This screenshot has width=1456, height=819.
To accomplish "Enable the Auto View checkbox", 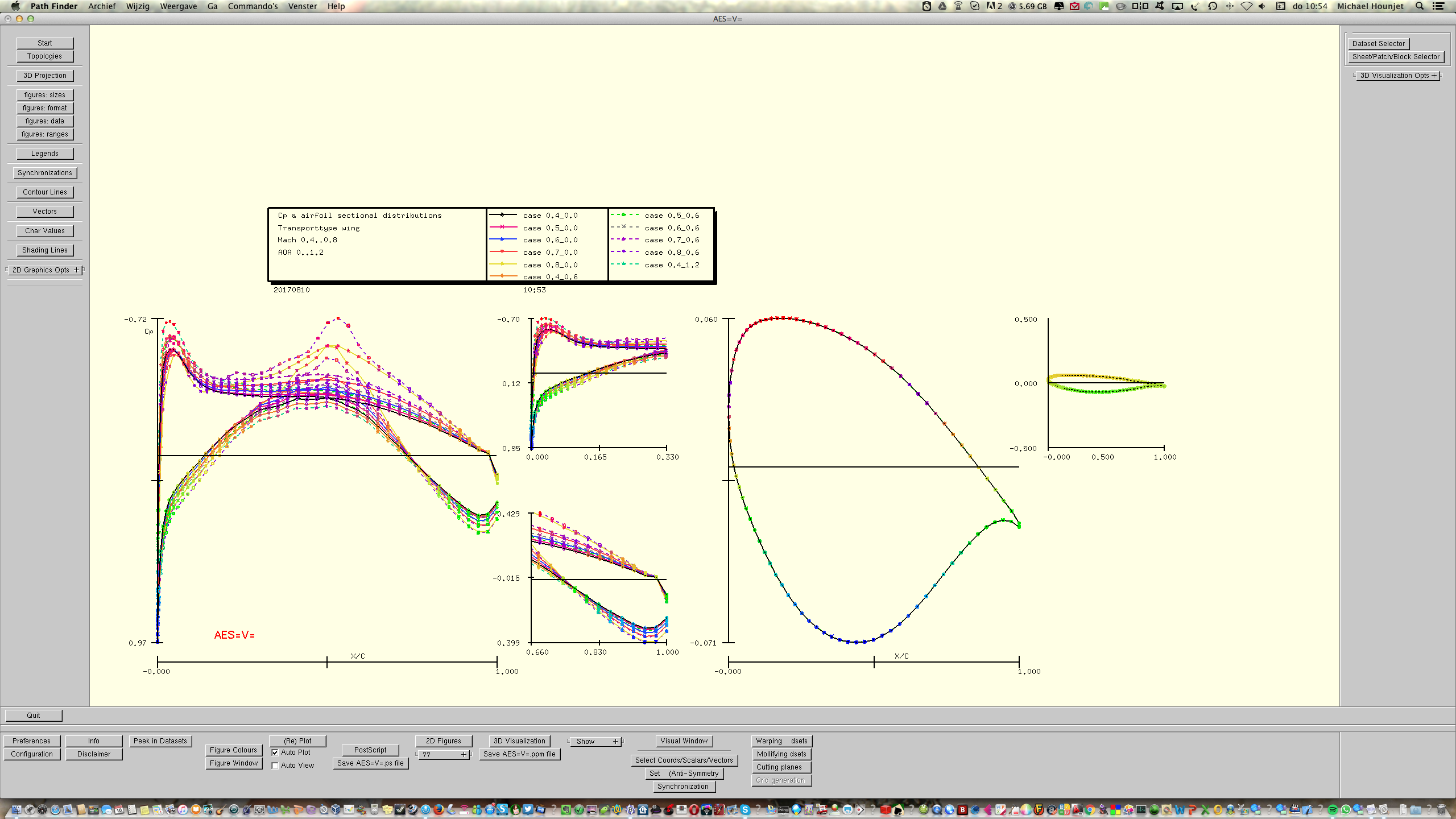I will point(275,766).
